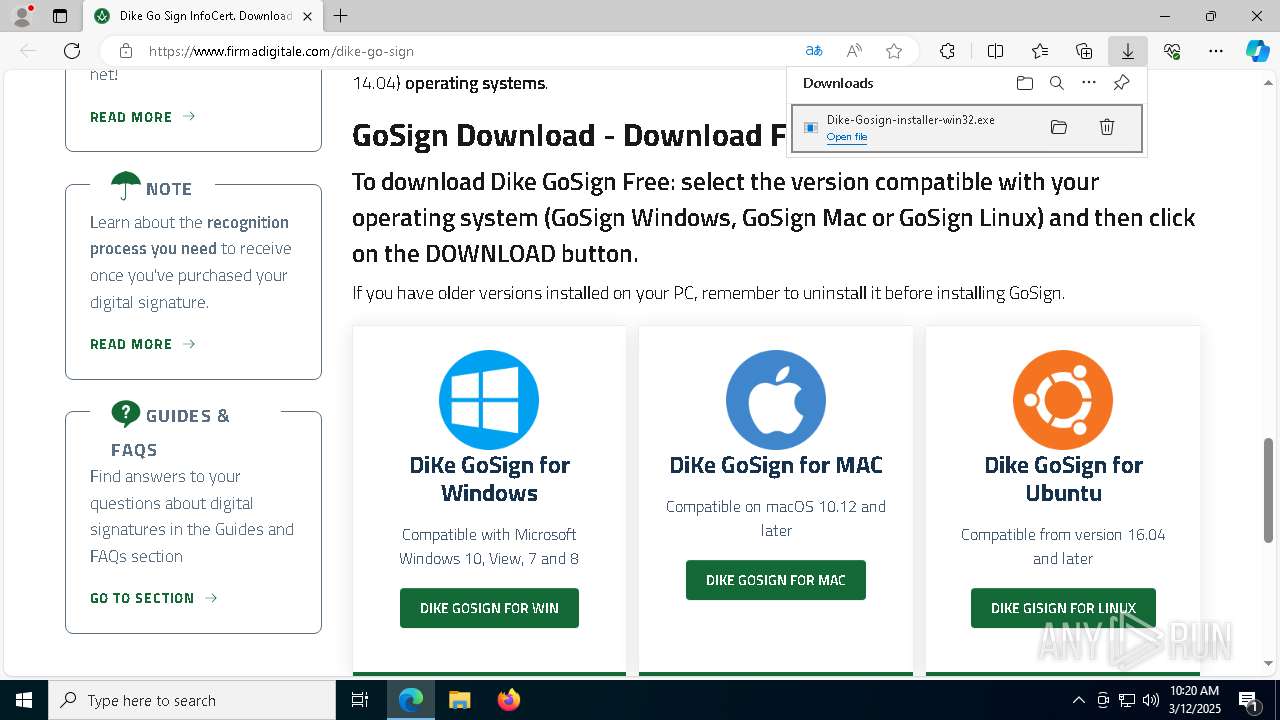Open Task View on taskbar

point(360,700)
